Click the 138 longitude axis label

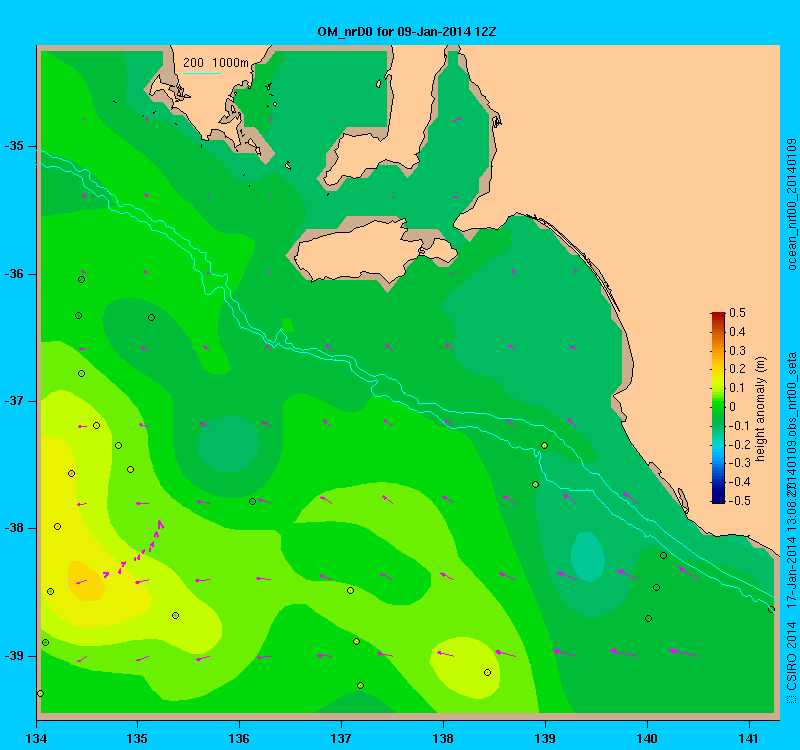[443, 738]
